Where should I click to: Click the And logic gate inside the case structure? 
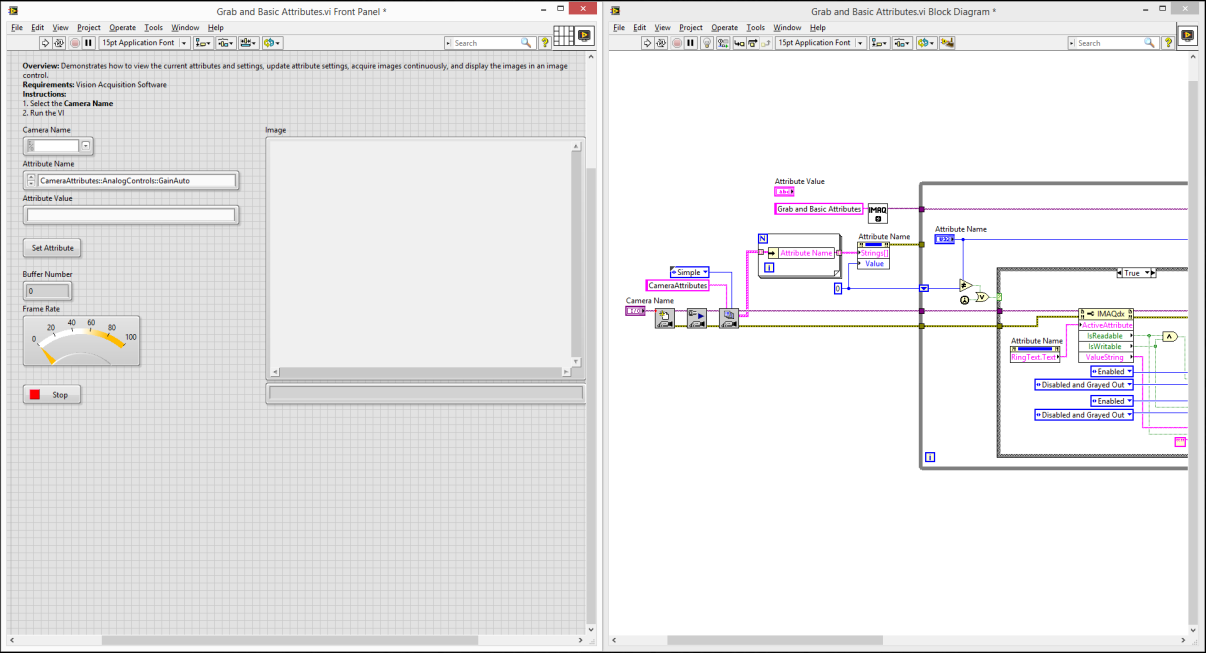1170,337
